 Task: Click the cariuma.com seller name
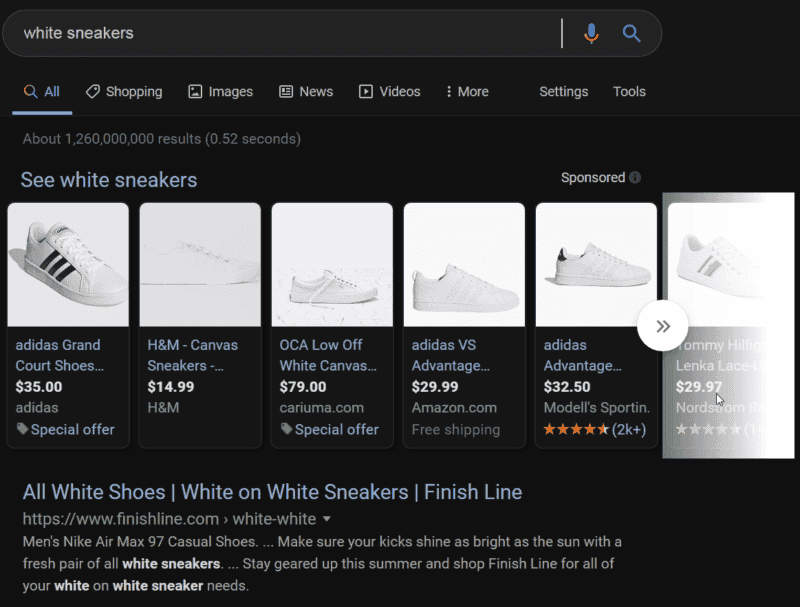coord(322,408)
